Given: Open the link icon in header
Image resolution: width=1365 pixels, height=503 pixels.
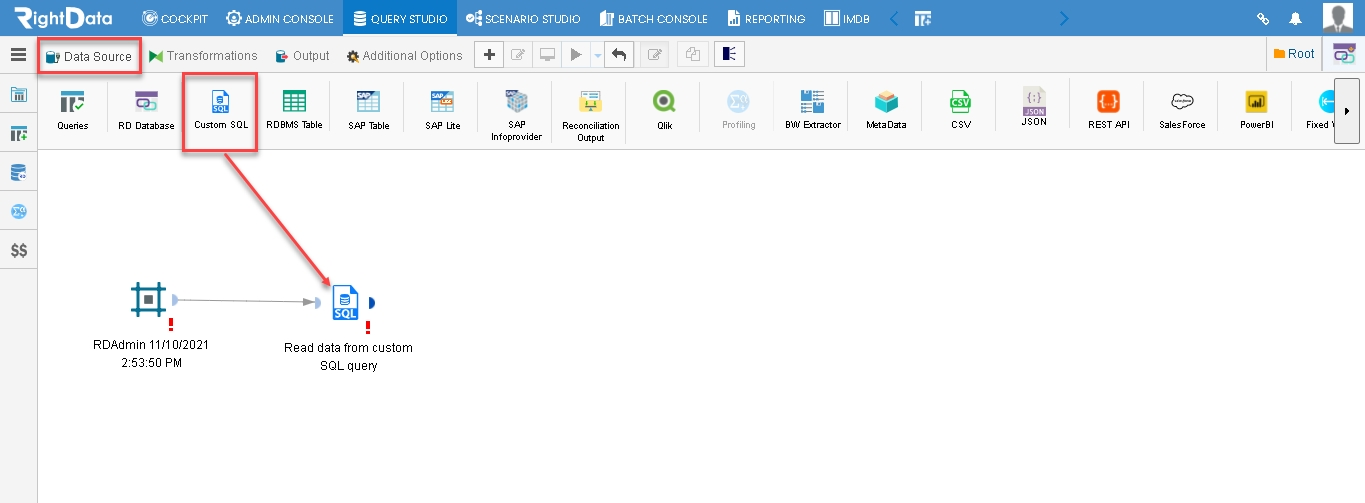Looking at the screenshot, I should 1263,18.
